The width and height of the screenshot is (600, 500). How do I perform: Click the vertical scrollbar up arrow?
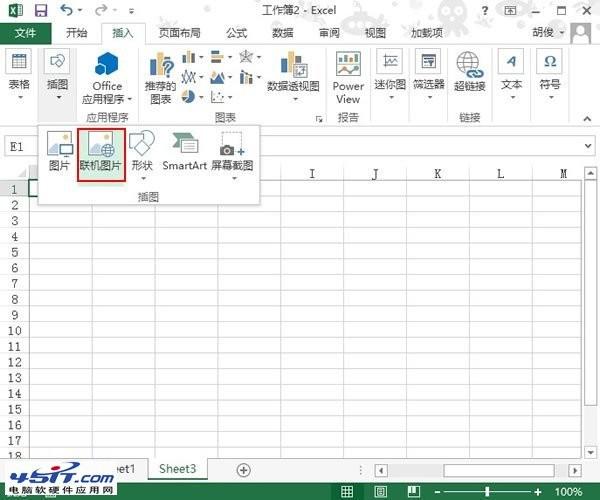590,173
